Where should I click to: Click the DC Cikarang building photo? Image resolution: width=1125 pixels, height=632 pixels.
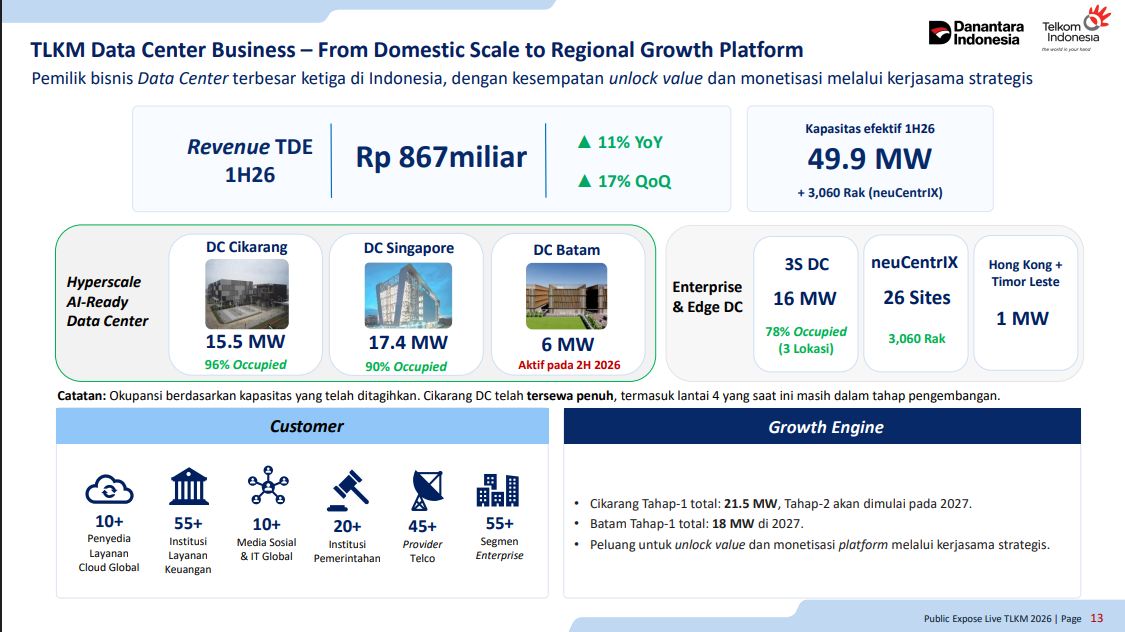pyautogui.click(x=247, y=294)
